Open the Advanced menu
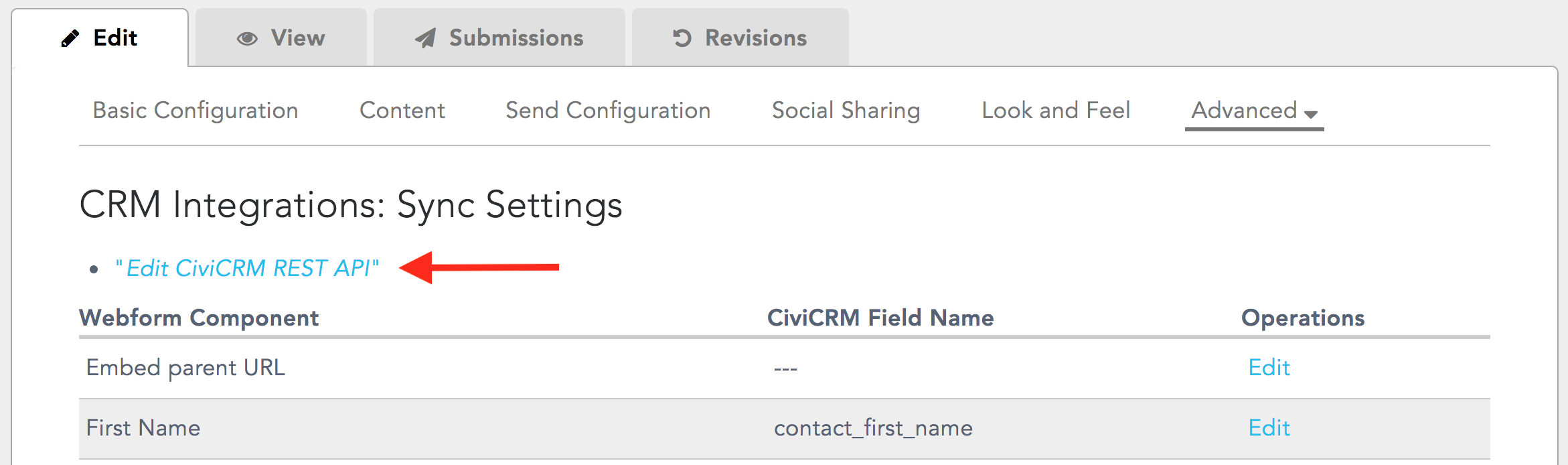The height and width of the screenshot is (465, 1568). pyautogui.click(x=1254, y=111)
